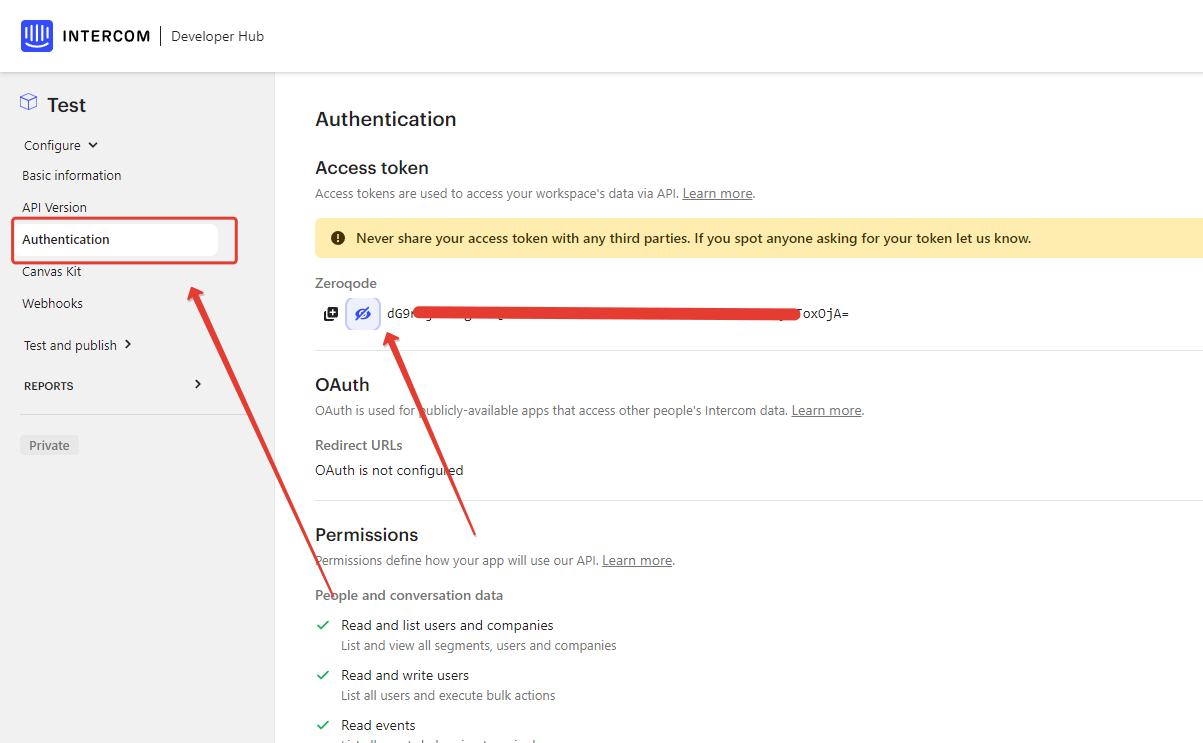Click Learn more link under OAuth

(826, 410)
